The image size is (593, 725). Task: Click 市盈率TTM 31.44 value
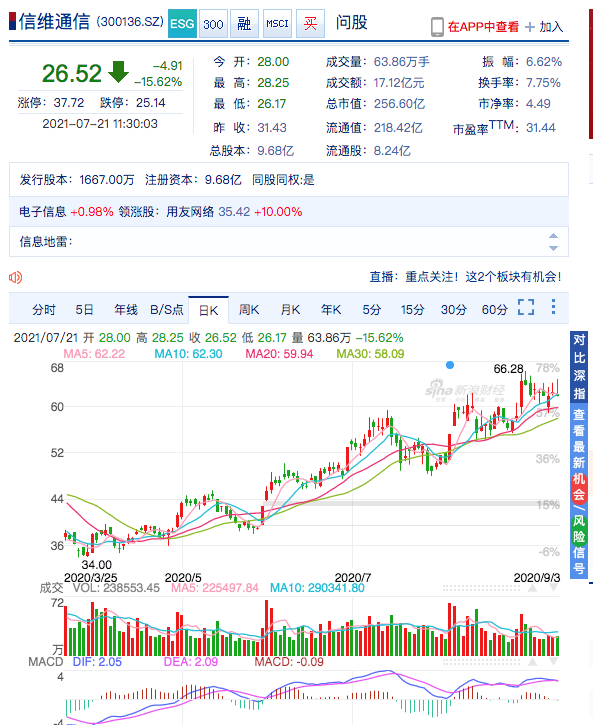(x=541, y=128)
